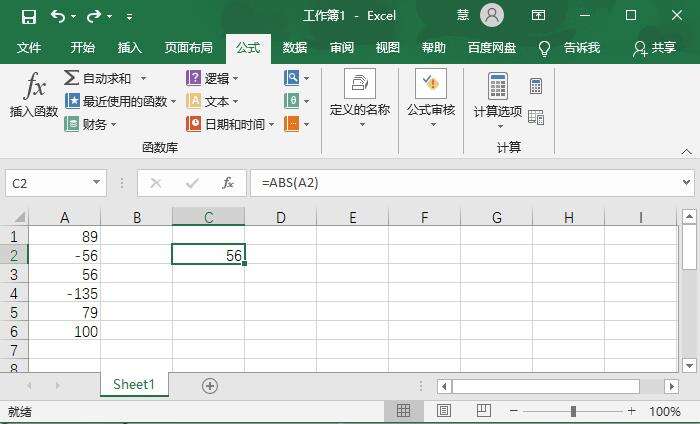Screen dimensions: 700x424
Task: Open the 财务 functions dropdown
Action: (x=90, y=124)
